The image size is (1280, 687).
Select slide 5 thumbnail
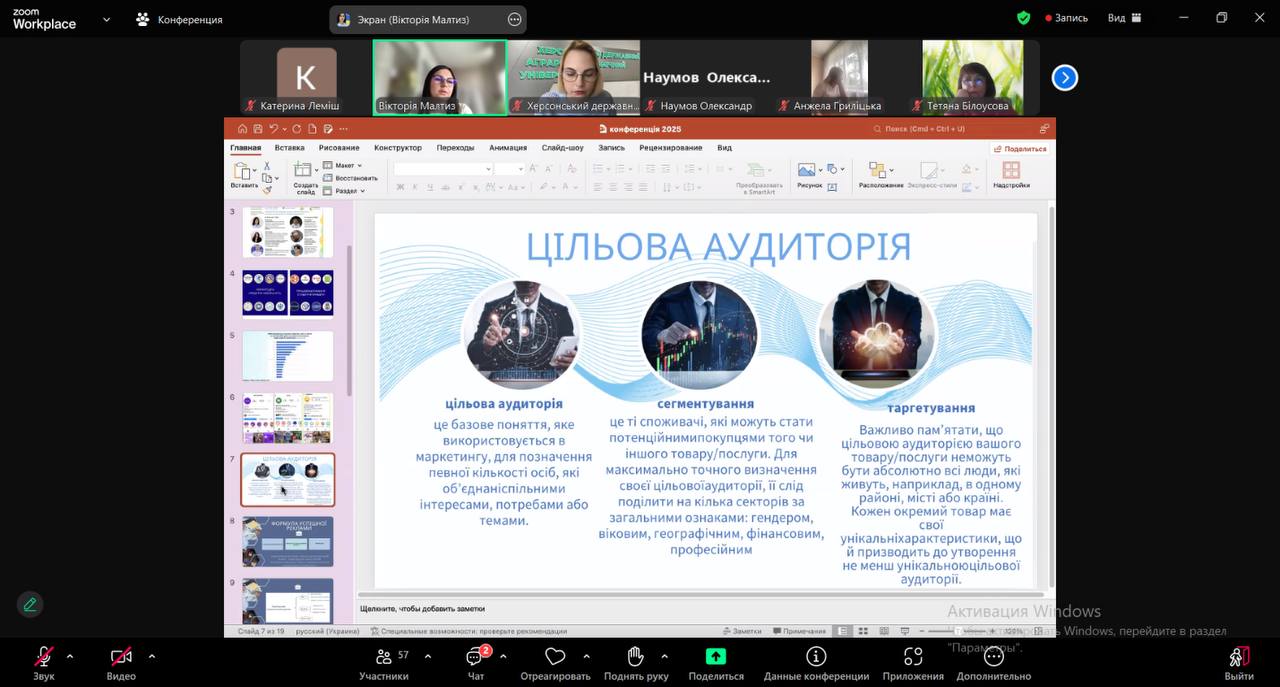pyautogui.click(x=288, y=356)
